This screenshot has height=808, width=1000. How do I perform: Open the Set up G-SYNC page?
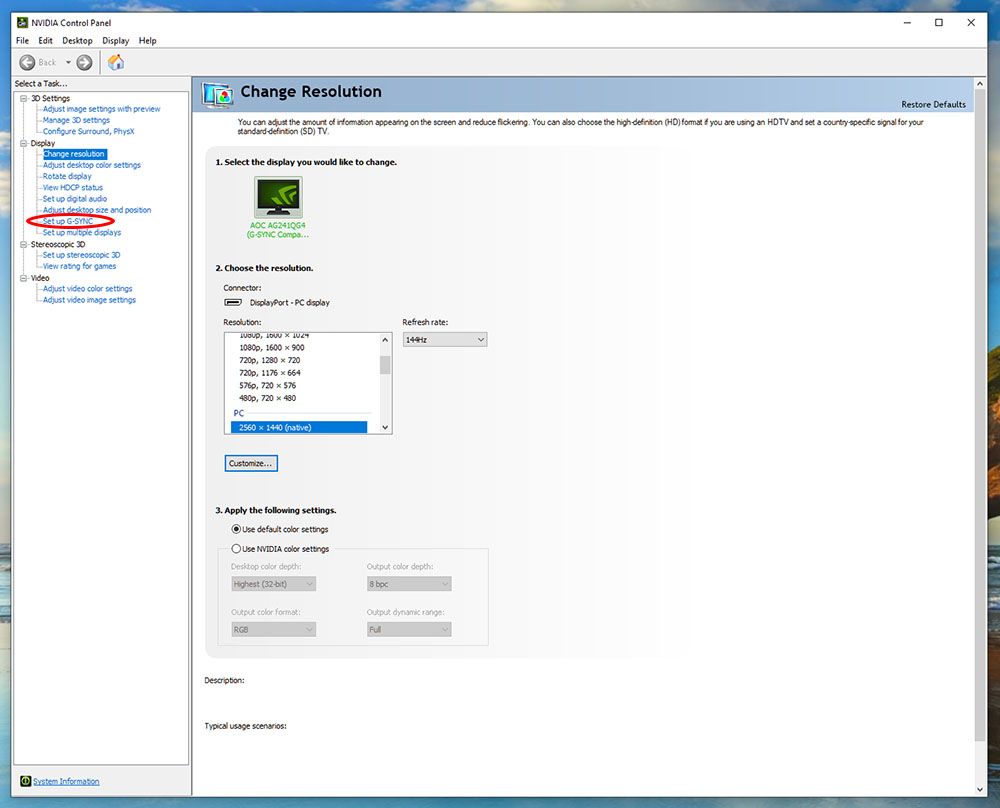(x=67, y=220)
